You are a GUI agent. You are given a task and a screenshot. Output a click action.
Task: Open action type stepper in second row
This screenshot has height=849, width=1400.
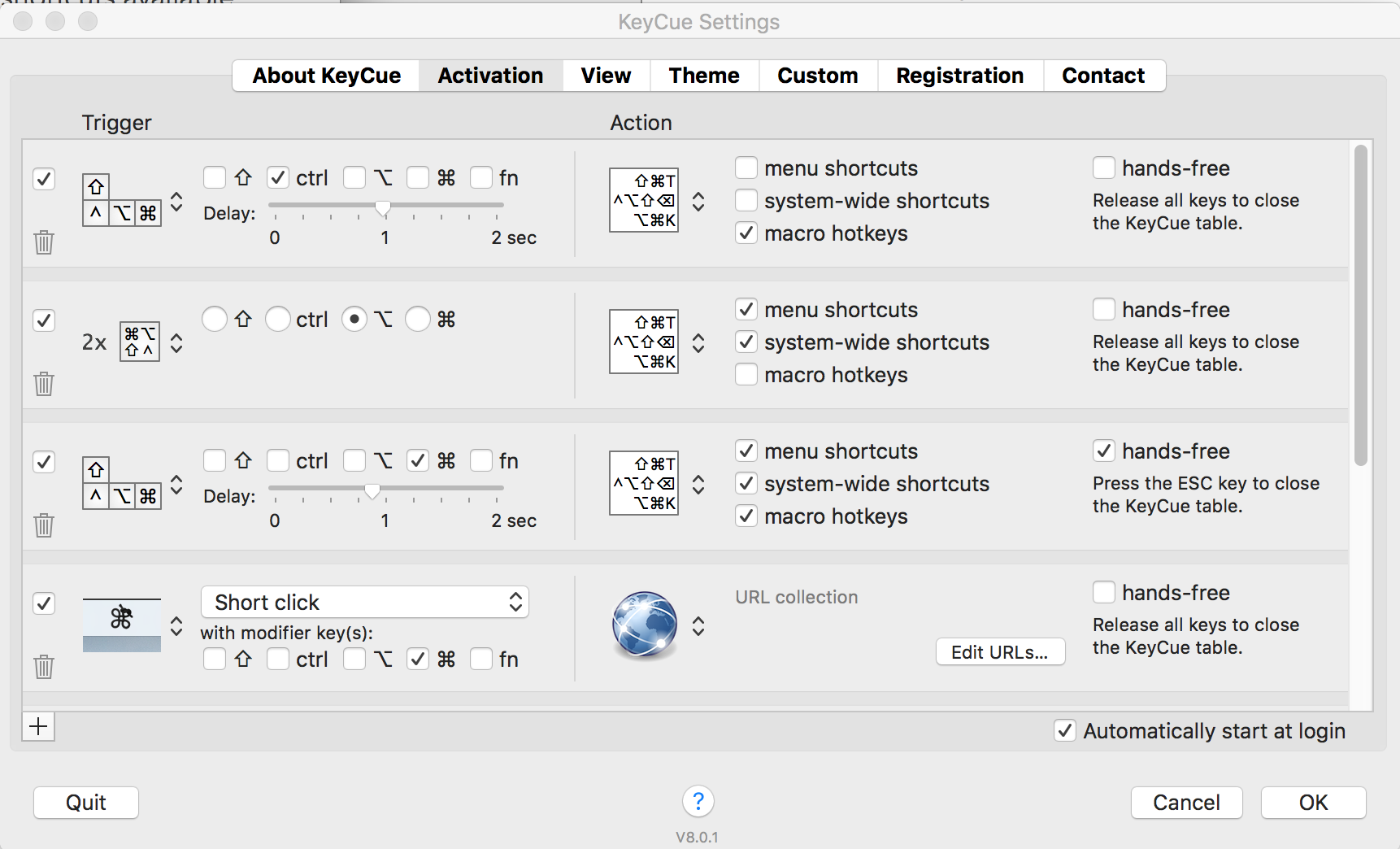tap(698, 342)
